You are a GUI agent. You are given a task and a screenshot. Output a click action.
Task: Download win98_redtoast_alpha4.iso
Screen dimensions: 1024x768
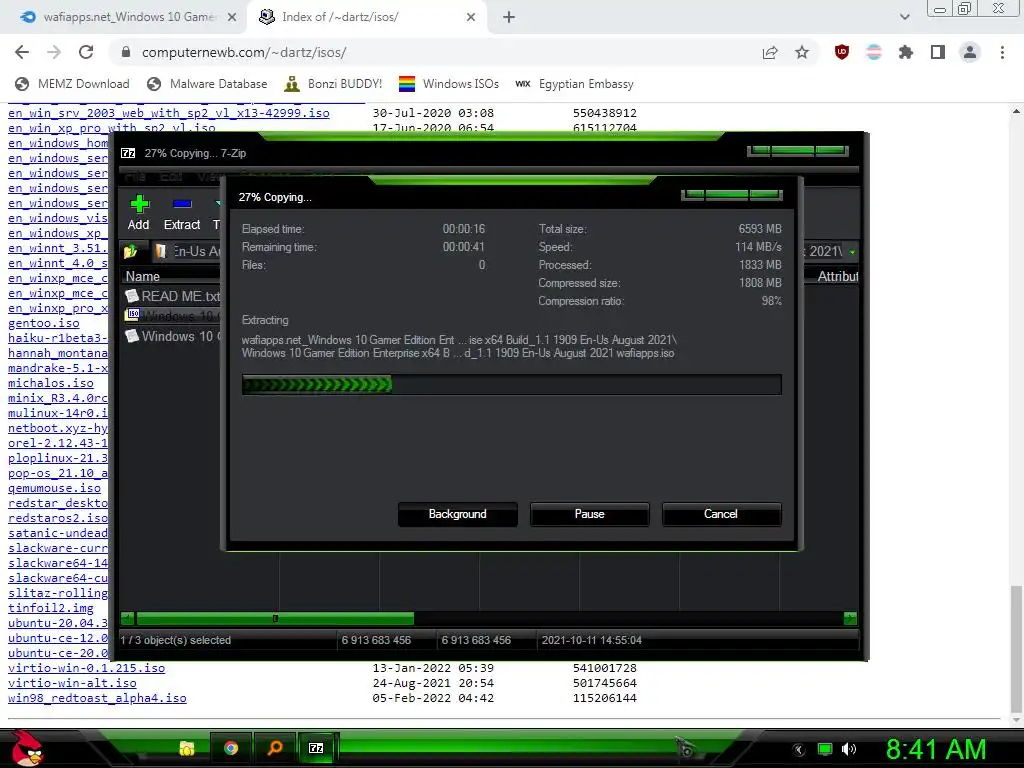pos(97,698)
